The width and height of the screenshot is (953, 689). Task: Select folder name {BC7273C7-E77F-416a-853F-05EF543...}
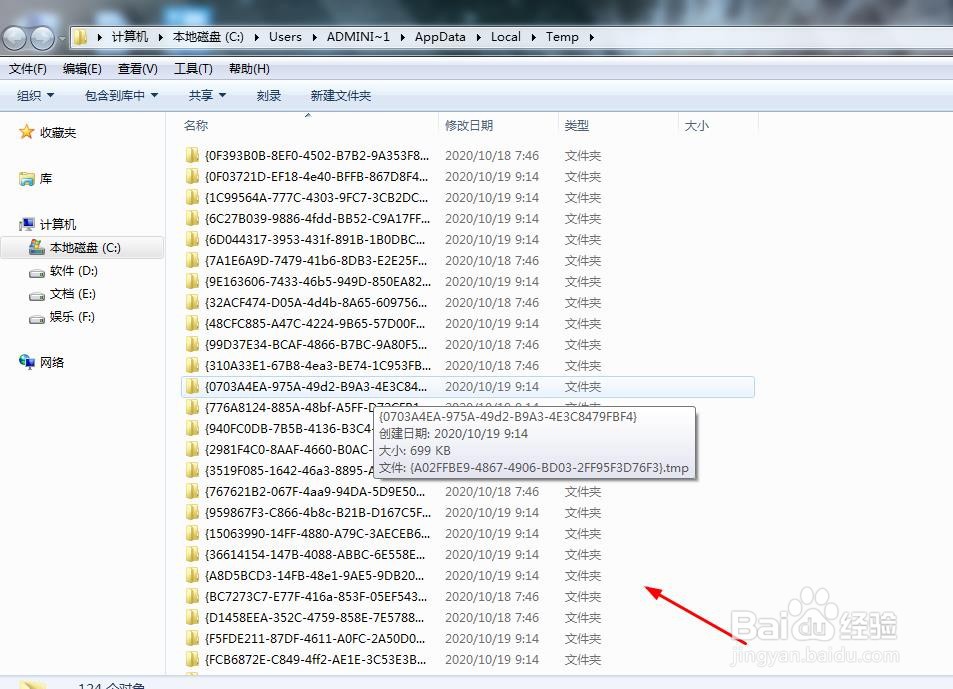click(316, 597)
